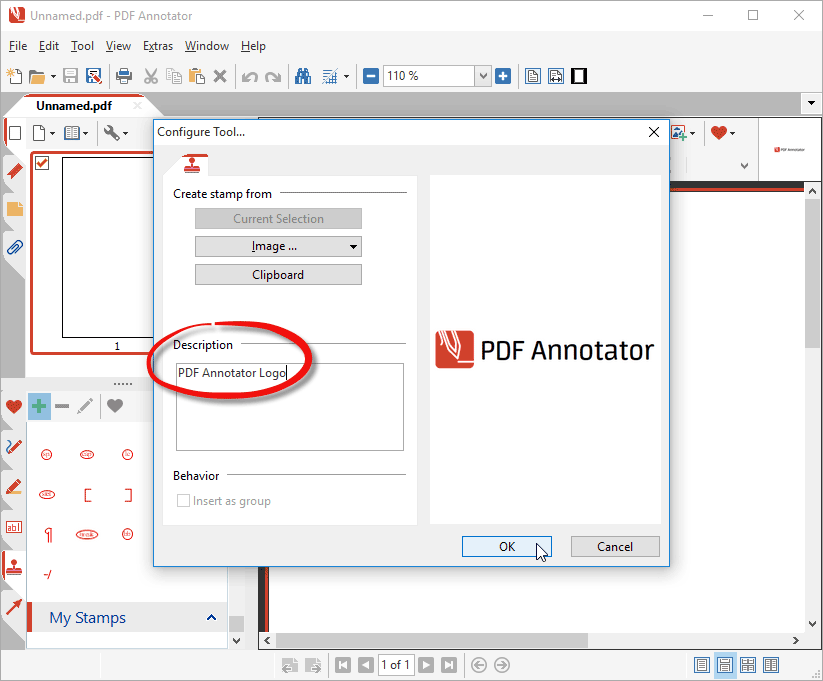Open the Tool menu
Viewport: 823px width, 681px height.
[82, 46]
